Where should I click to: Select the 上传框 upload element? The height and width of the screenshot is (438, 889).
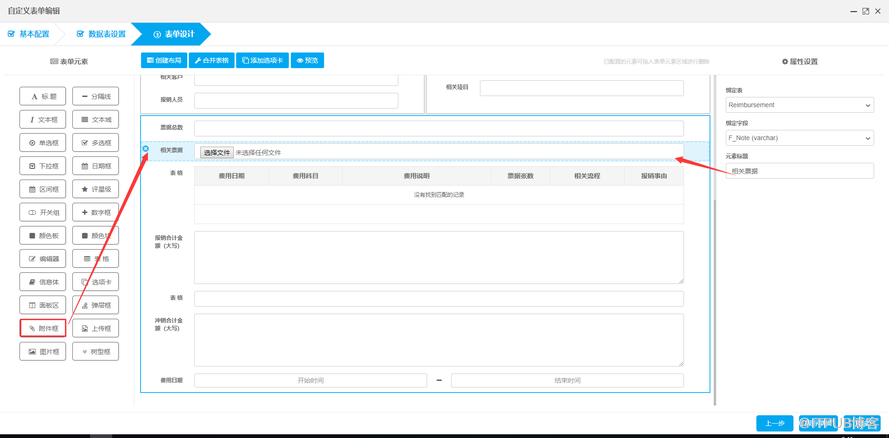click(96, 328)
